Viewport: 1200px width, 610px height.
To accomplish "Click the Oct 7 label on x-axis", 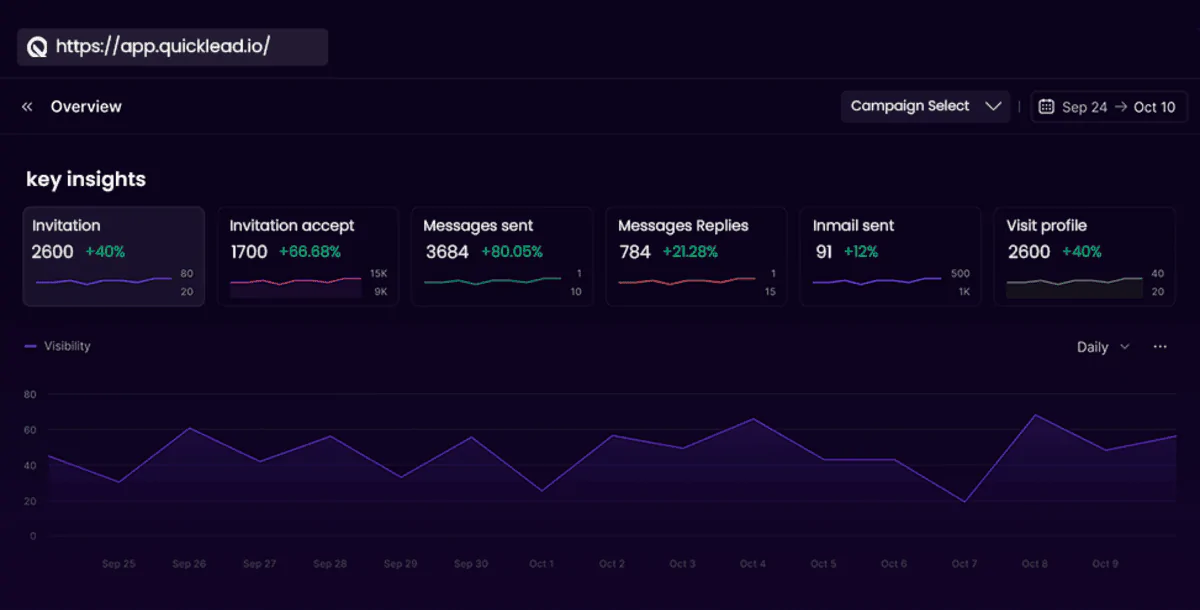I will coord(964,564).
